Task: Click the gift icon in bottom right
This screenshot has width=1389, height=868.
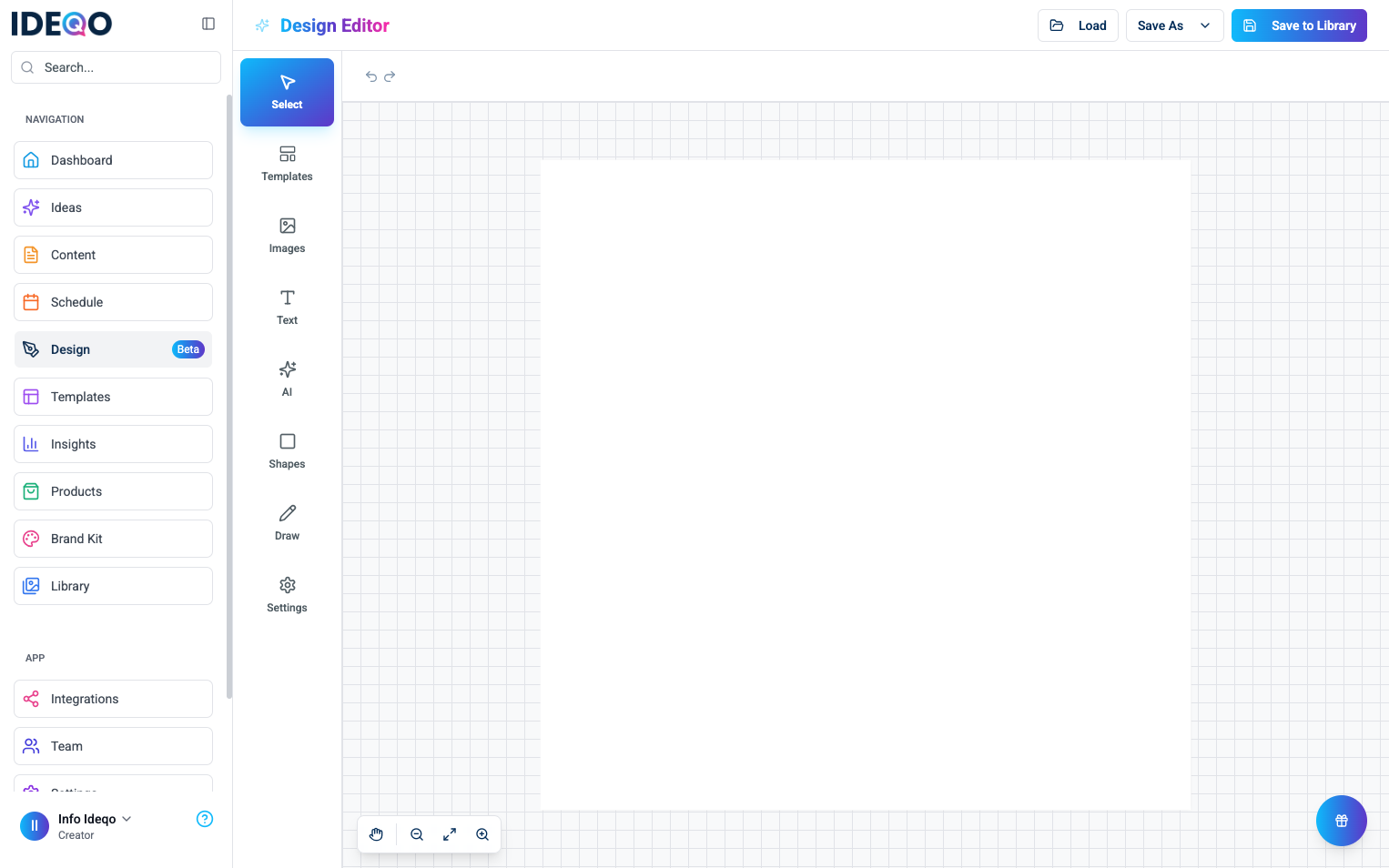Action: 1341,820
